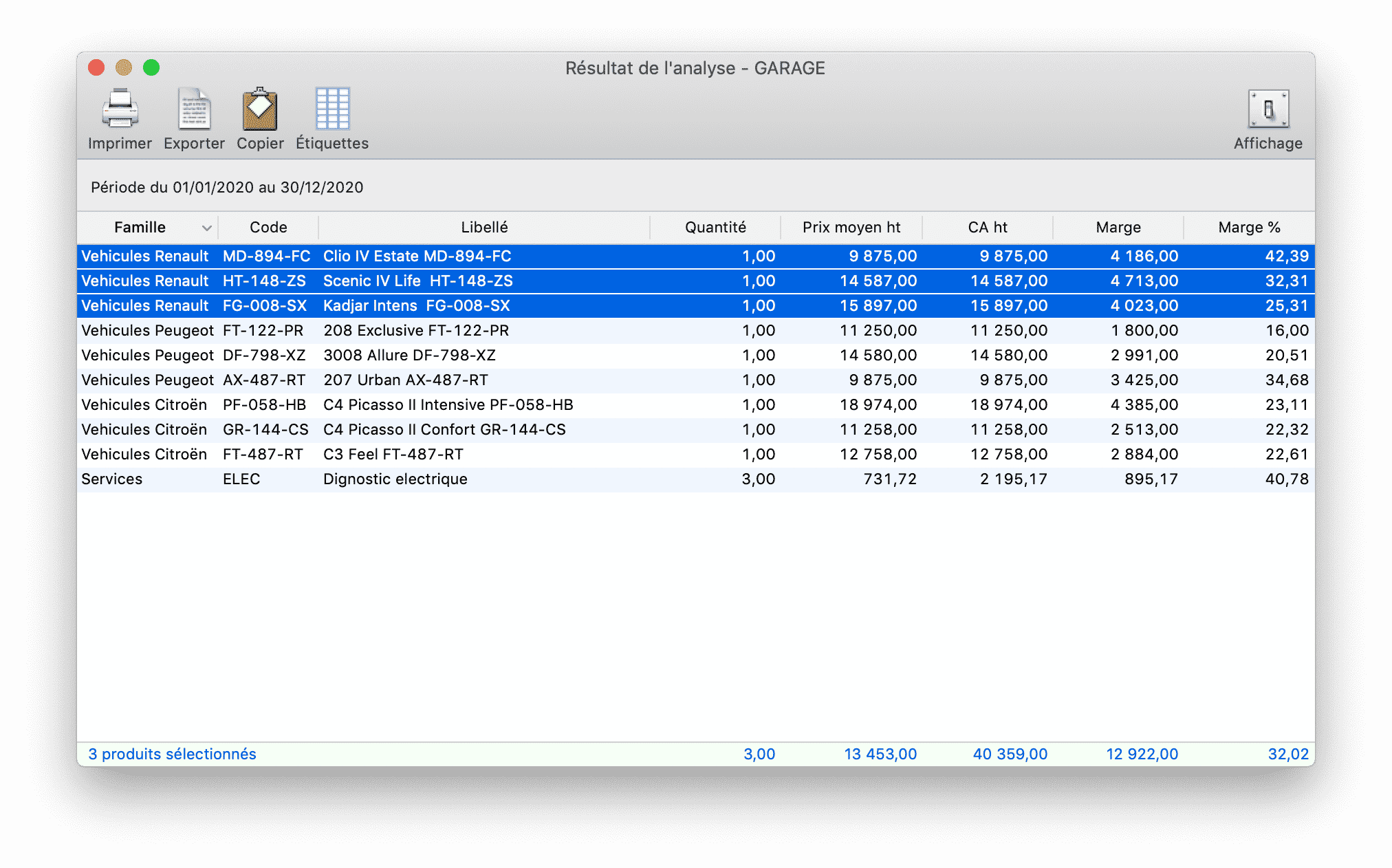Click the quantity 3,00 in Services row

pyautogui.click(x=759, y=479)
